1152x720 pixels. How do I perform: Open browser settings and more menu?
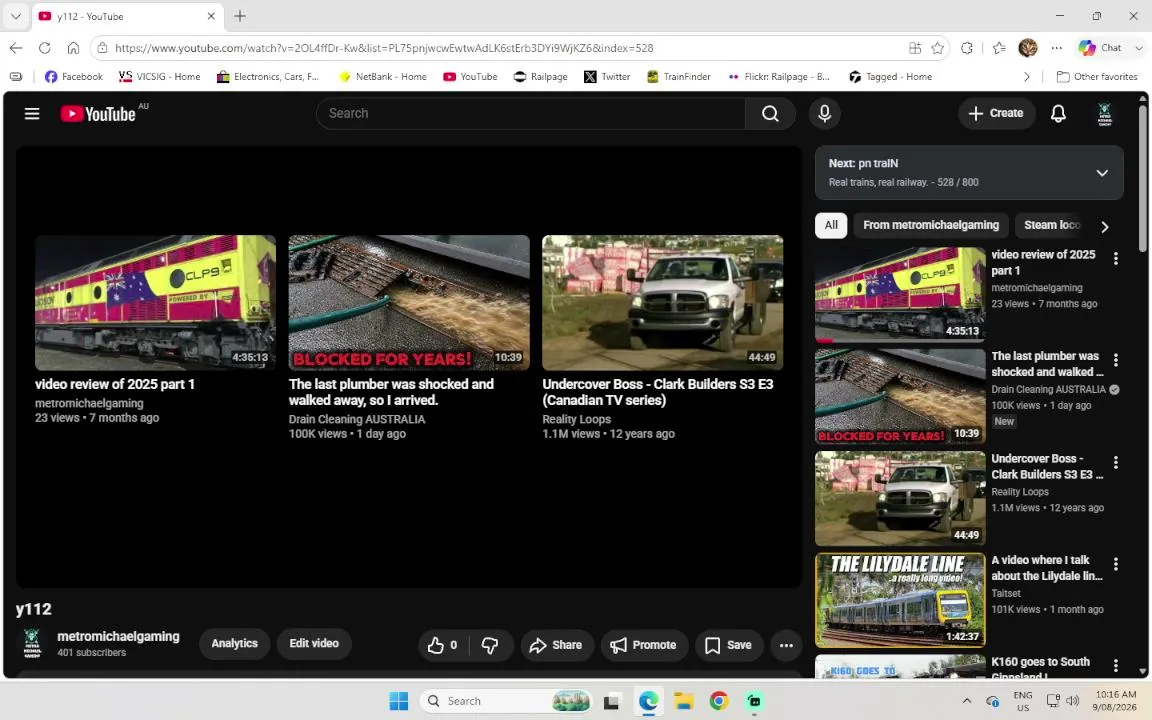pos(1056,48)
